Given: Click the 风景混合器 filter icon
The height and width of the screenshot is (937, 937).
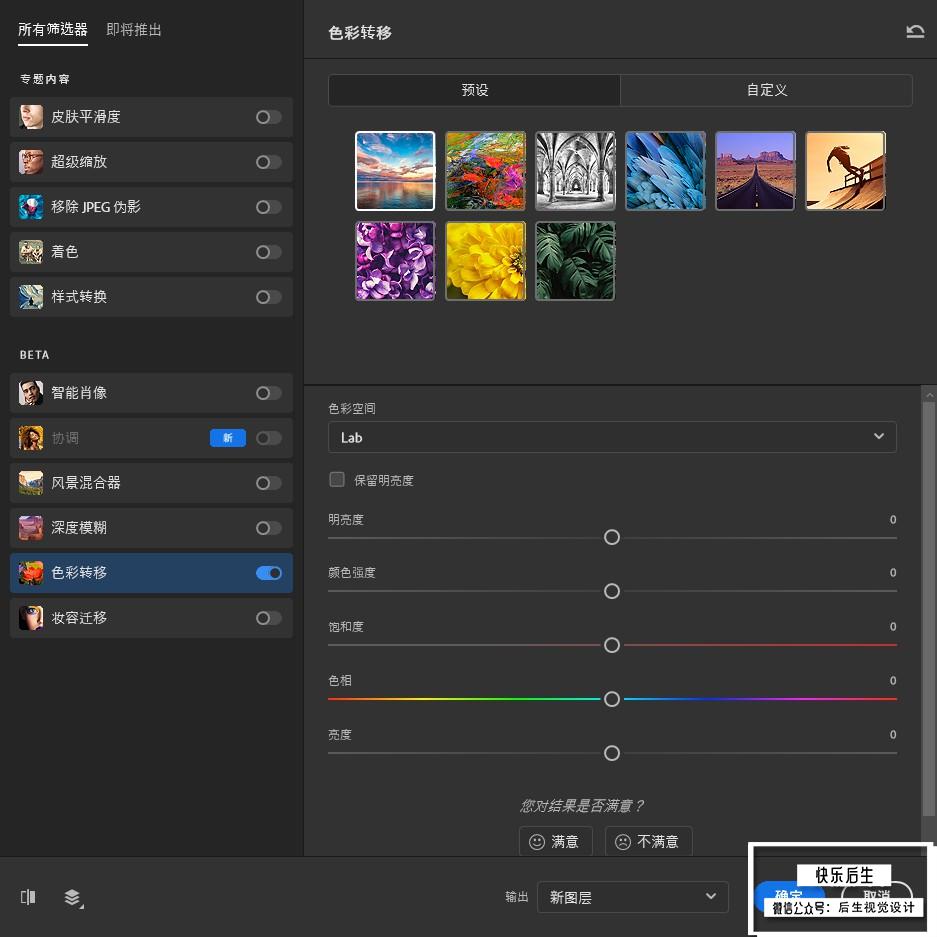Looking at the screenshot, I should pyautogui.click(x=31, y=483).
